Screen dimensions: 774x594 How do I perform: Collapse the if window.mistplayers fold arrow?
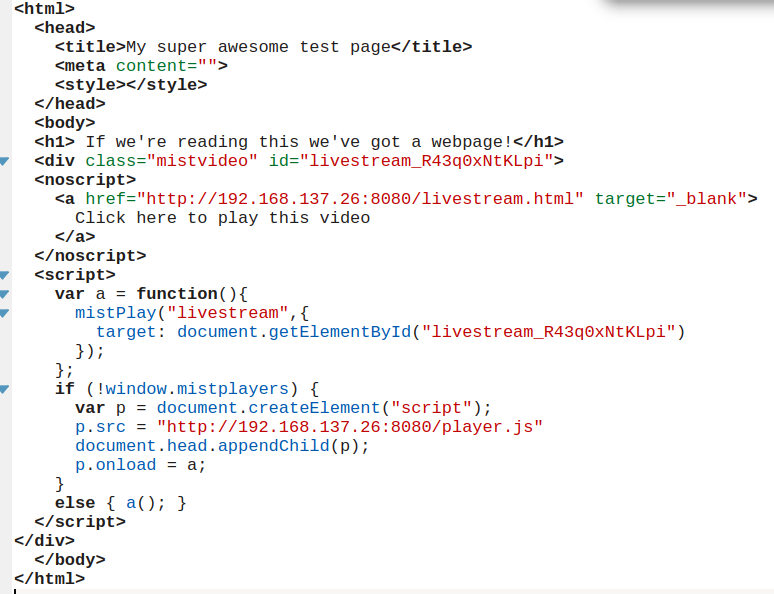pyautogui.click(x=4, y=389)
